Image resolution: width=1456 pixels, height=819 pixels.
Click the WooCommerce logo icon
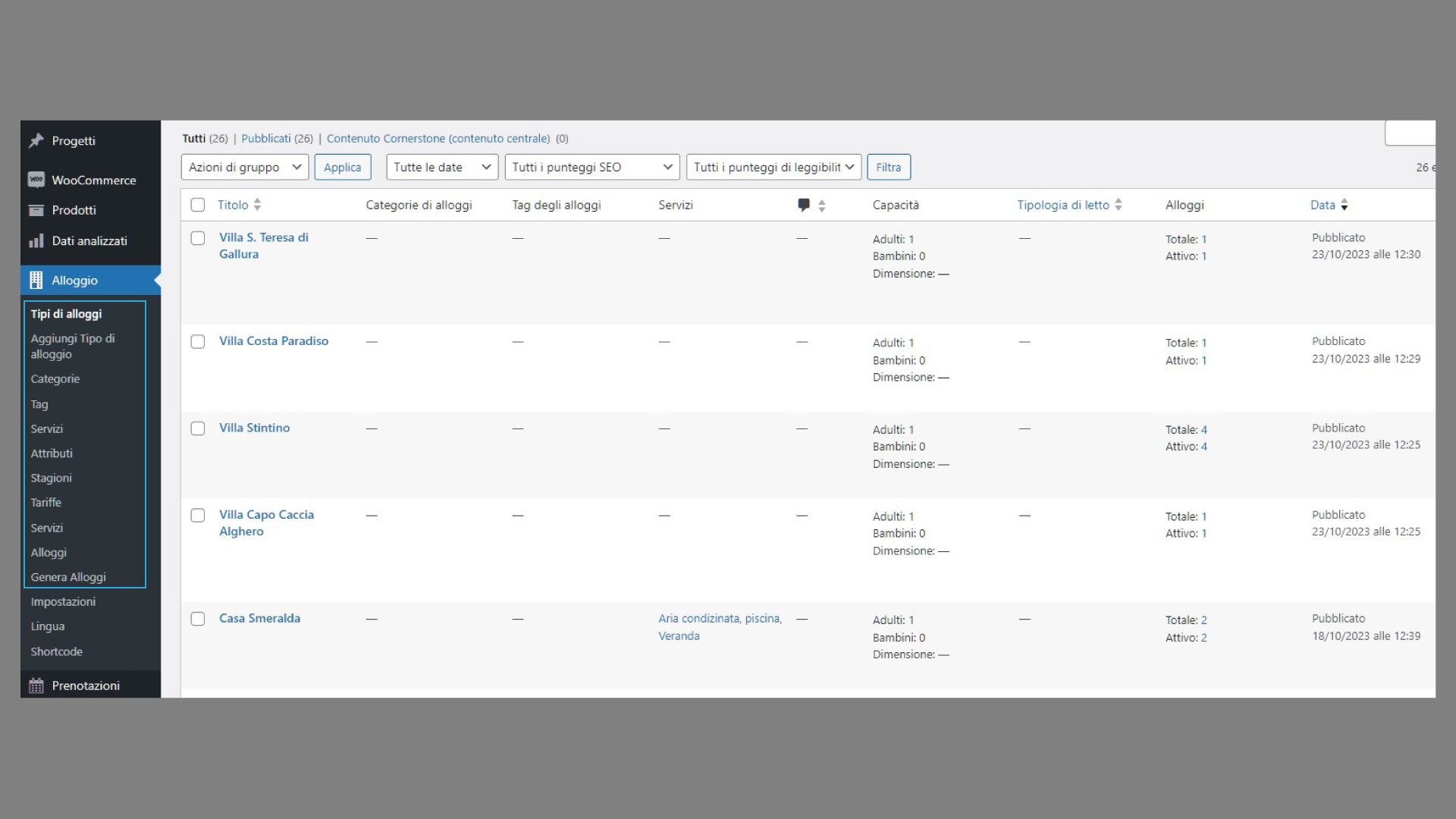pos(36,180)
